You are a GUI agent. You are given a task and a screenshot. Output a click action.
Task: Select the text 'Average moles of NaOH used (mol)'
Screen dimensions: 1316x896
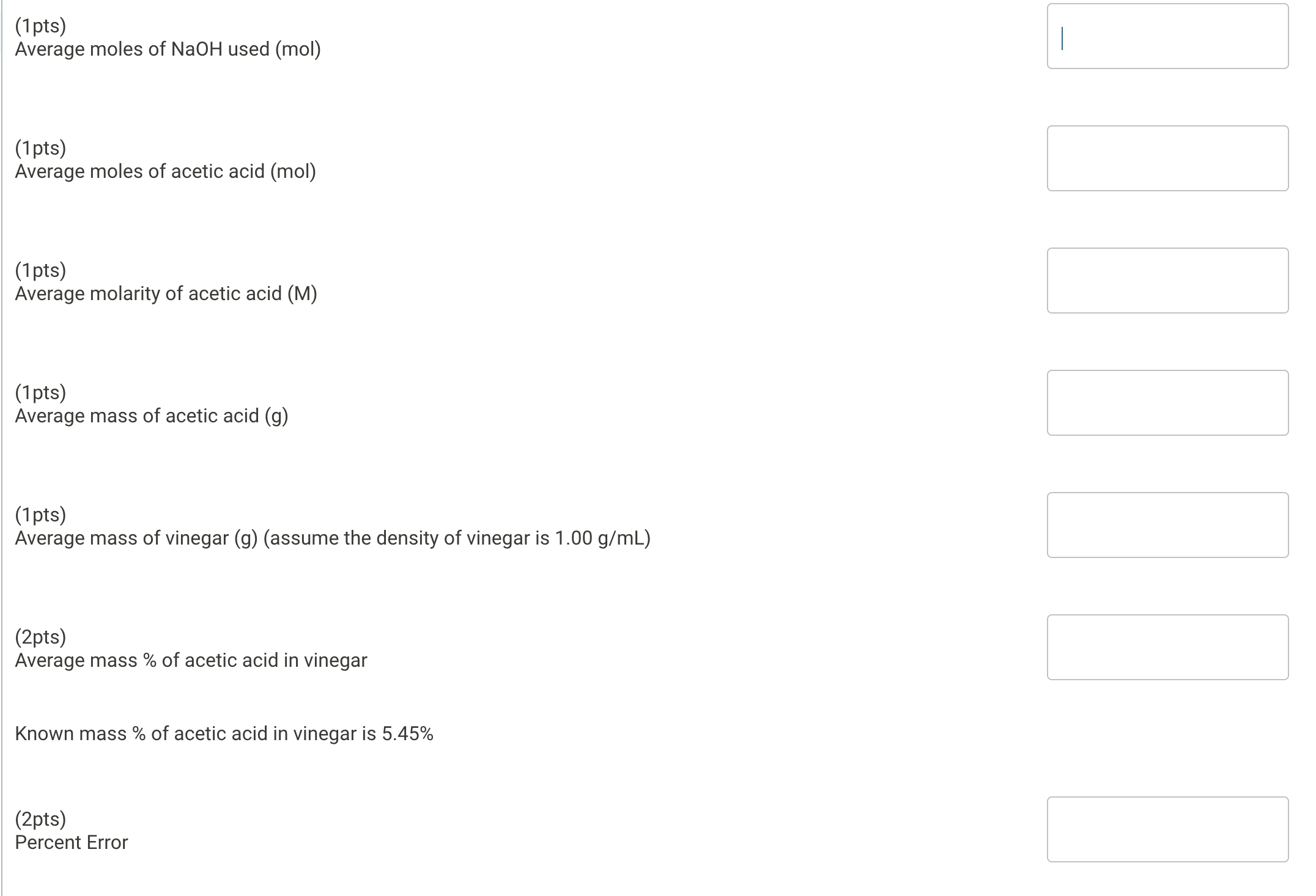[x=166, y=49]
